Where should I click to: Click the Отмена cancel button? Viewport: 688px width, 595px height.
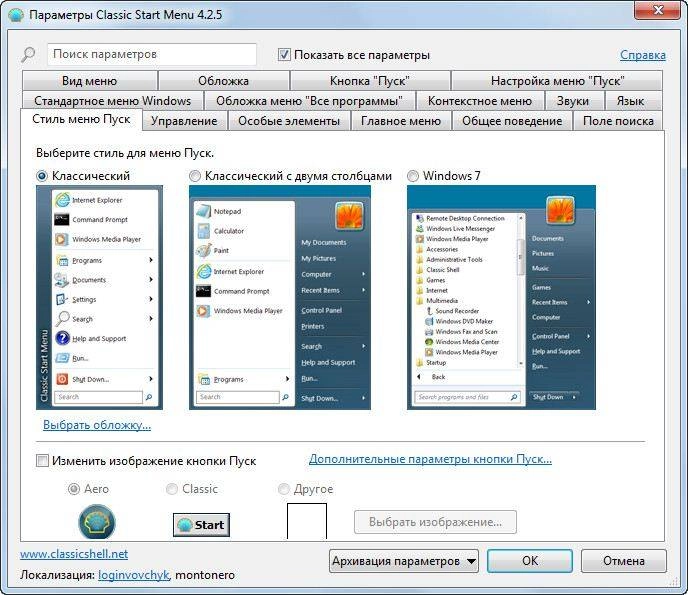(624, 561)
